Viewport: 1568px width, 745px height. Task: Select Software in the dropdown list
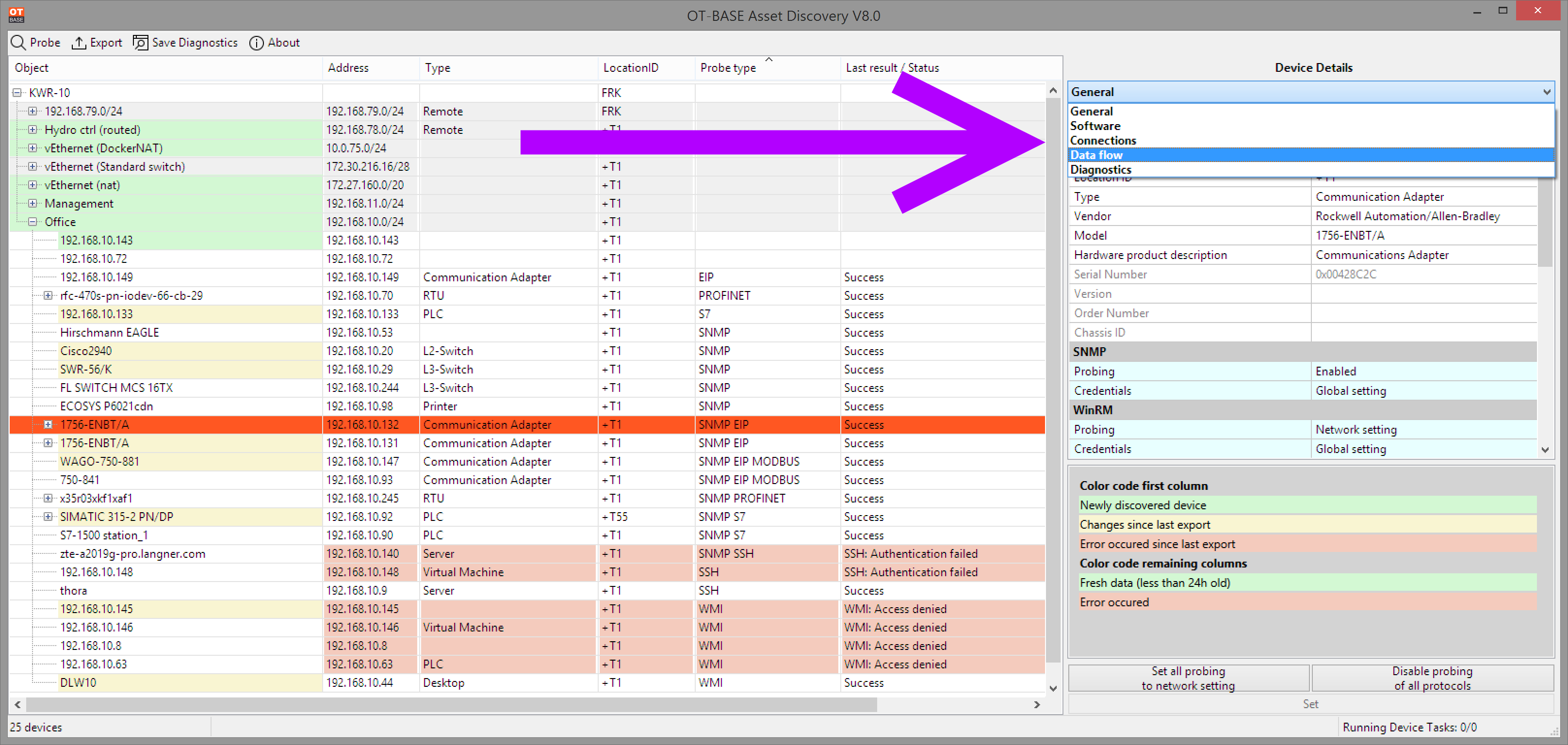tap(1311, 126)
